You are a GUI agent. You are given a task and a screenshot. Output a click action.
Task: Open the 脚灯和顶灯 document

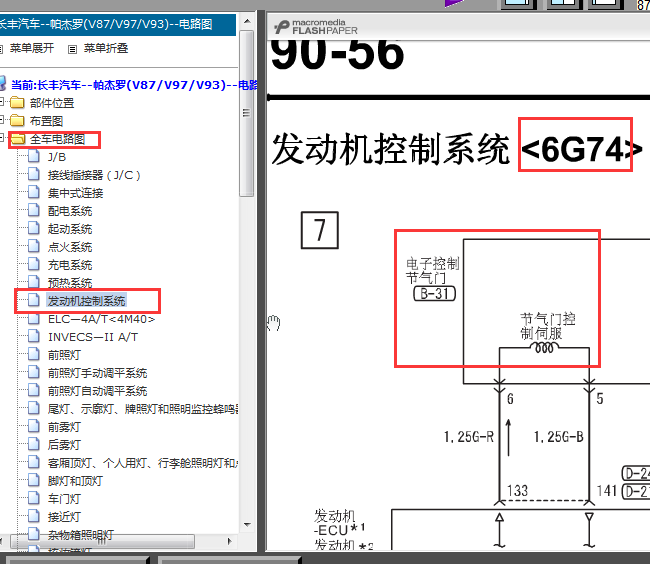click(75, 481)
